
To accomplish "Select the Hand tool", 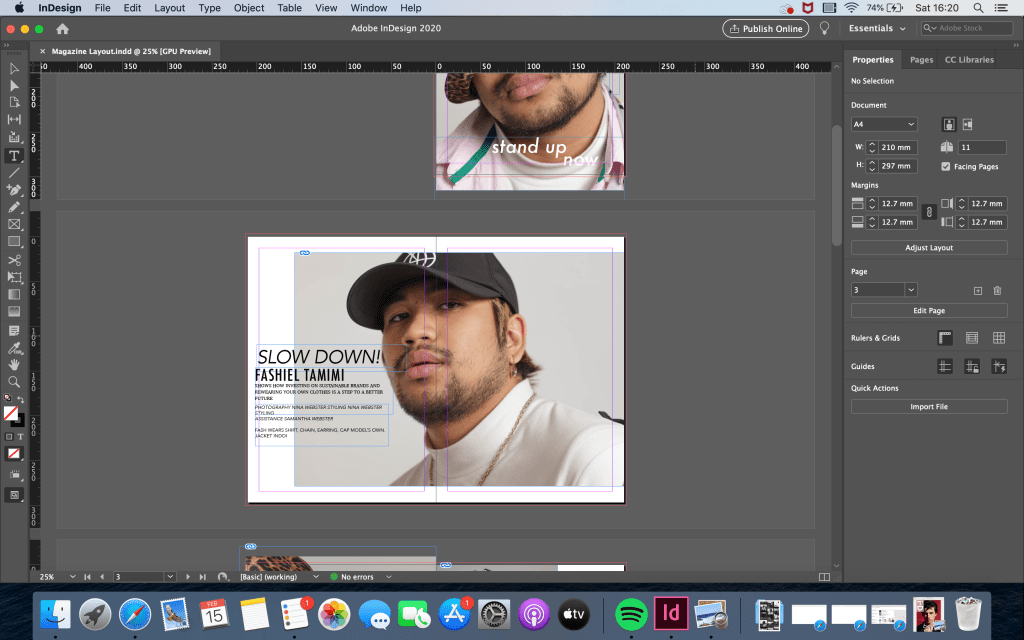I will click(14, 365).
